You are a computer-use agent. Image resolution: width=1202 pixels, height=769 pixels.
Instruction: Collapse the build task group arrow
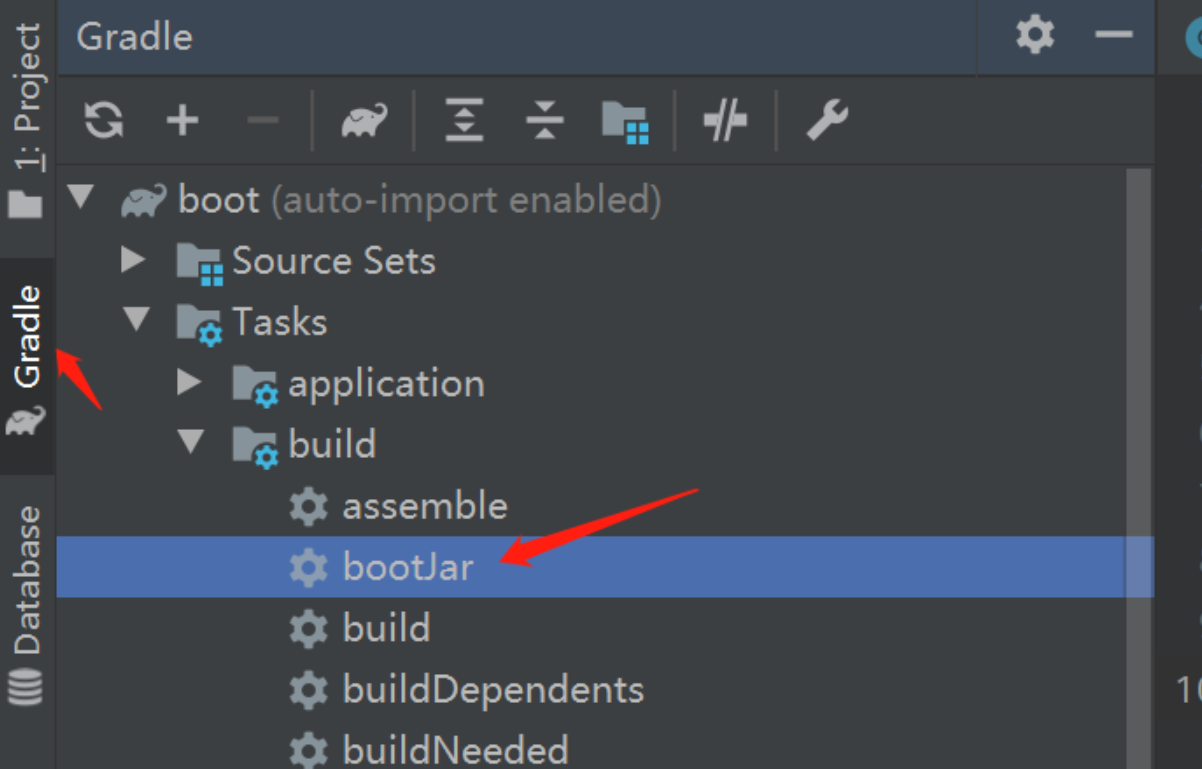[x=192, y=443]
